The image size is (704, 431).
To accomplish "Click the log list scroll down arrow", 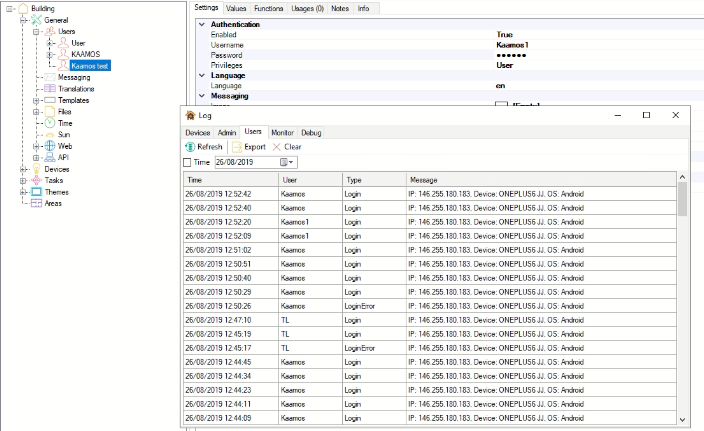I will [x=683, y=420].
